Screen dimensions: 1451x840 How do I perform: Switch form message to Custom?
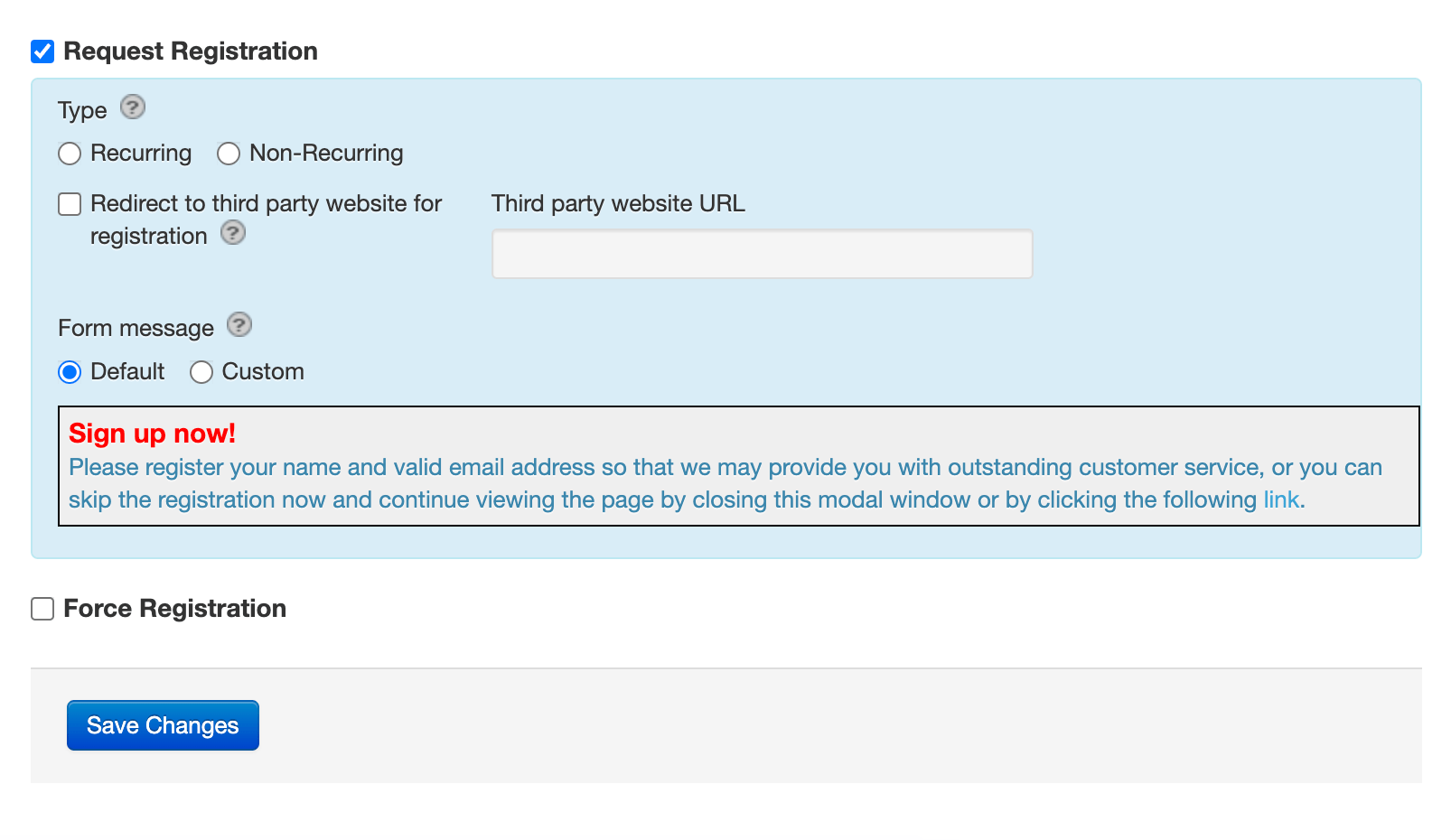point(201,372)
